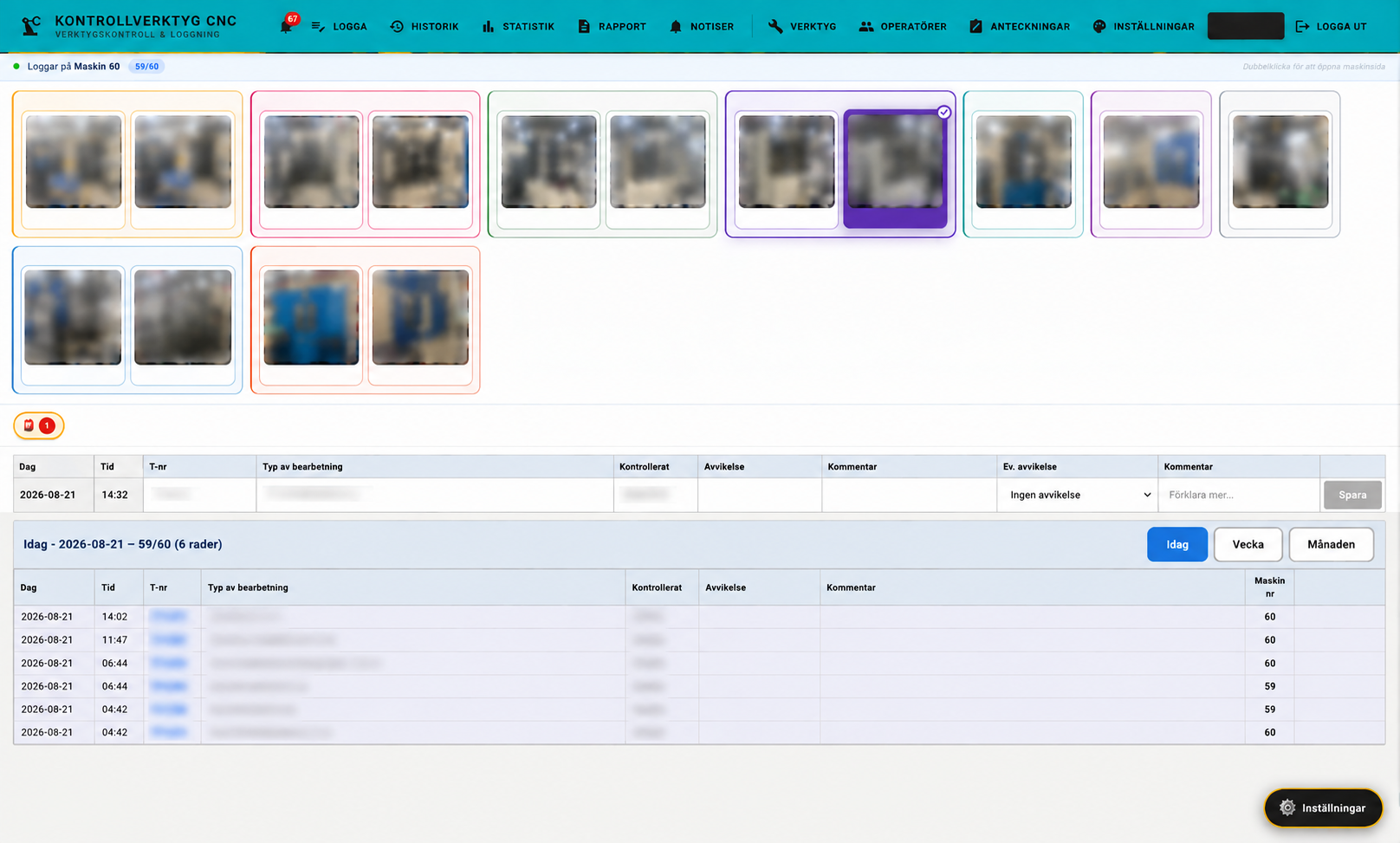Click the 14:32 time cell in the entry row

[x=119, y=495]
